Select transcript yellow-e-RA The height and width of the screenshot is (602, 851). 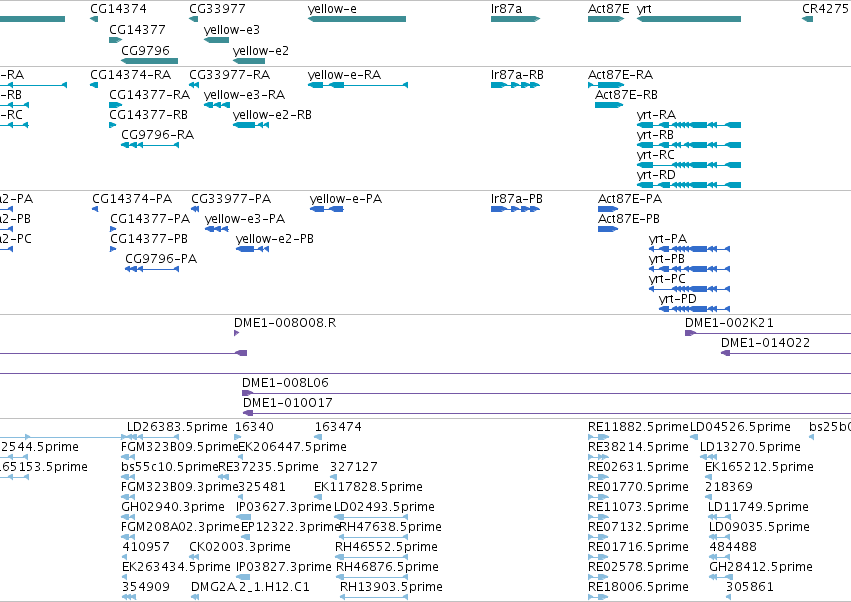pos(344,75)
